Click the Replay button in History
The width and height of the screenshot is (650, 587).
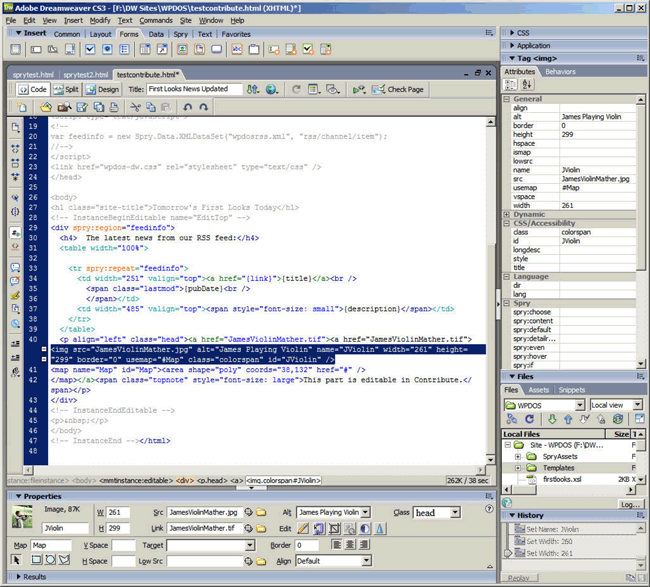click(x=519, y=577)
